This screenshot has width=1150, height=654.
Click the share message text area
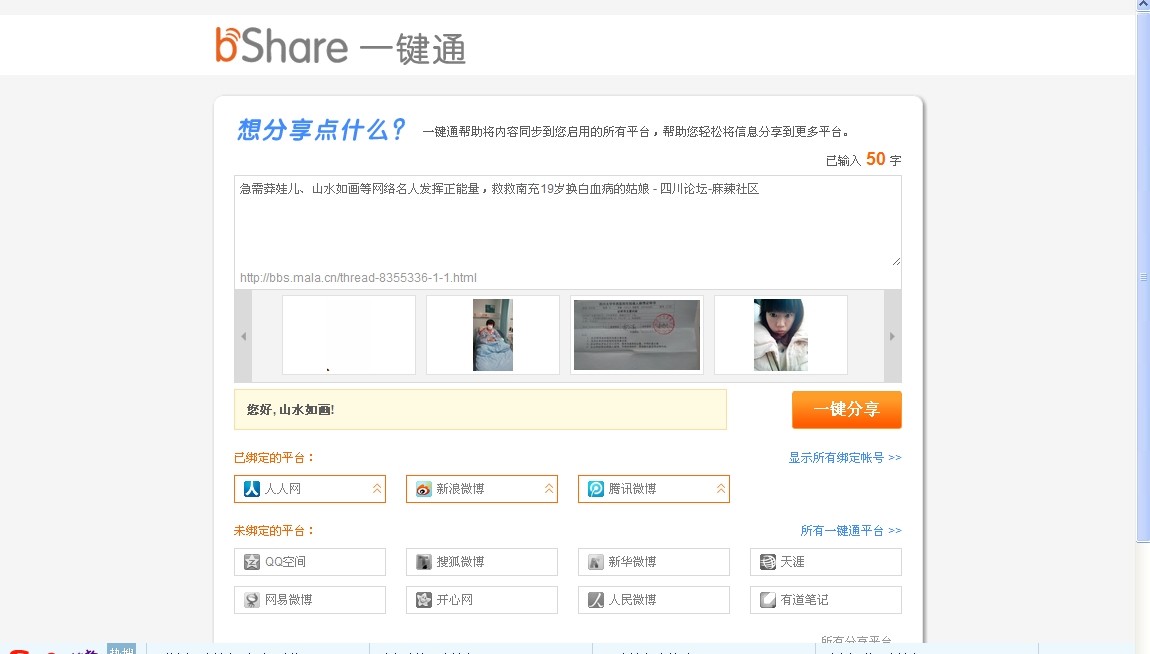pos(568,221)
